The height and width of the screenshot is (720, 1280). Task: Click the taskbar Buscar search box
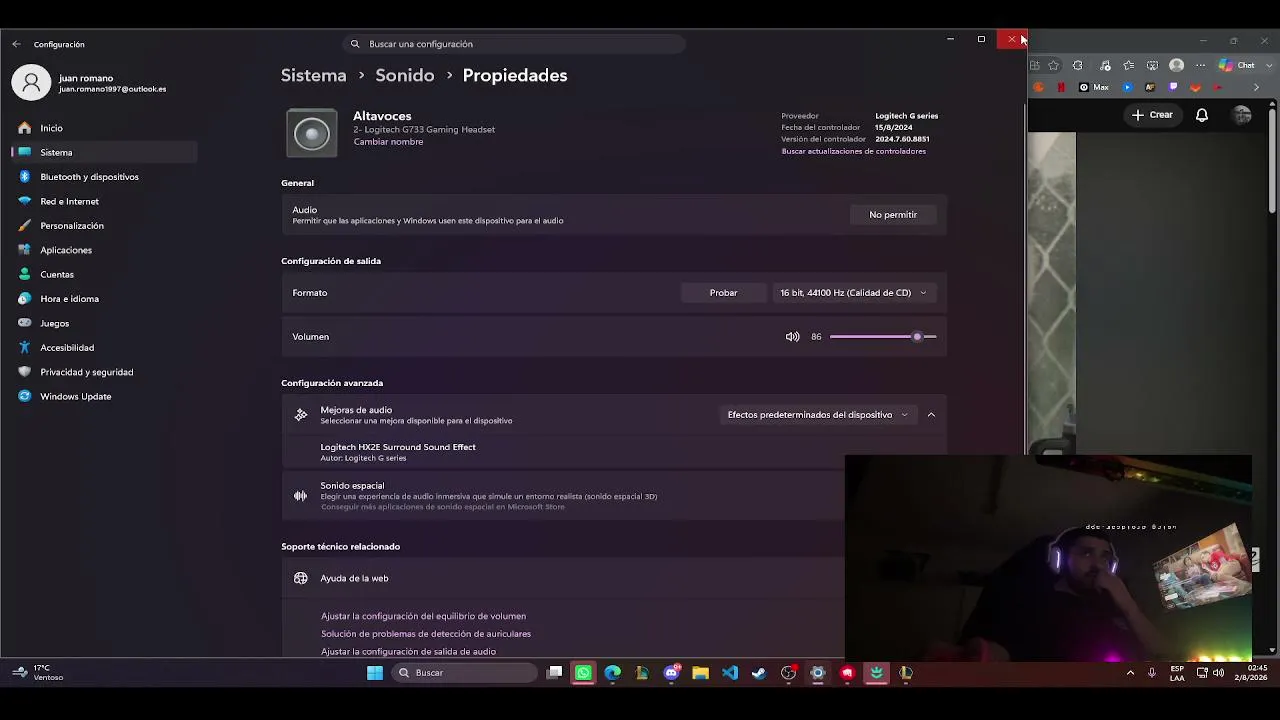click(x=463, y=673)
